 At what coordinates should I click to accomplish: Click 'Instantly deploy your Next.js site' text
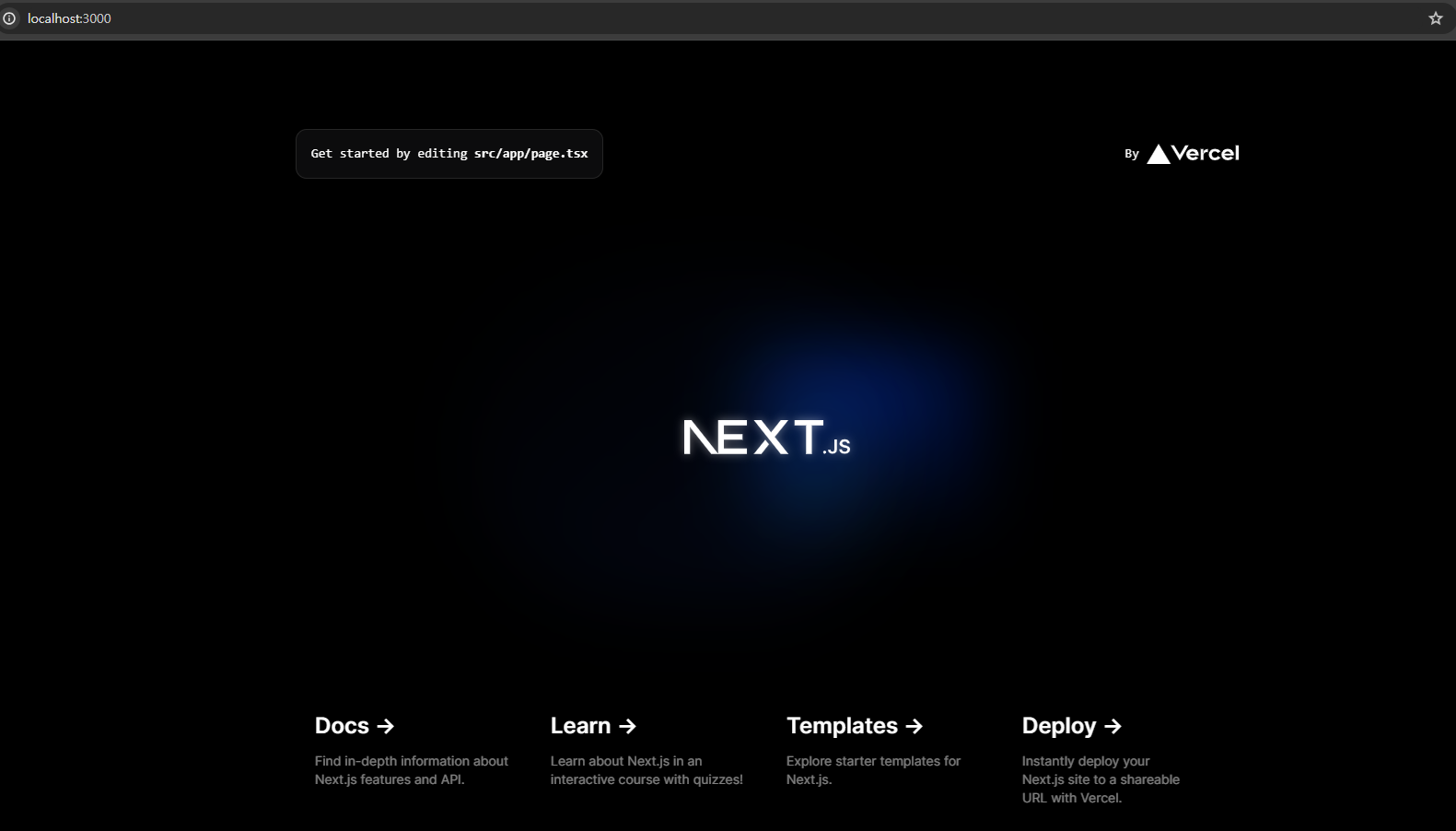(1101, 779)
